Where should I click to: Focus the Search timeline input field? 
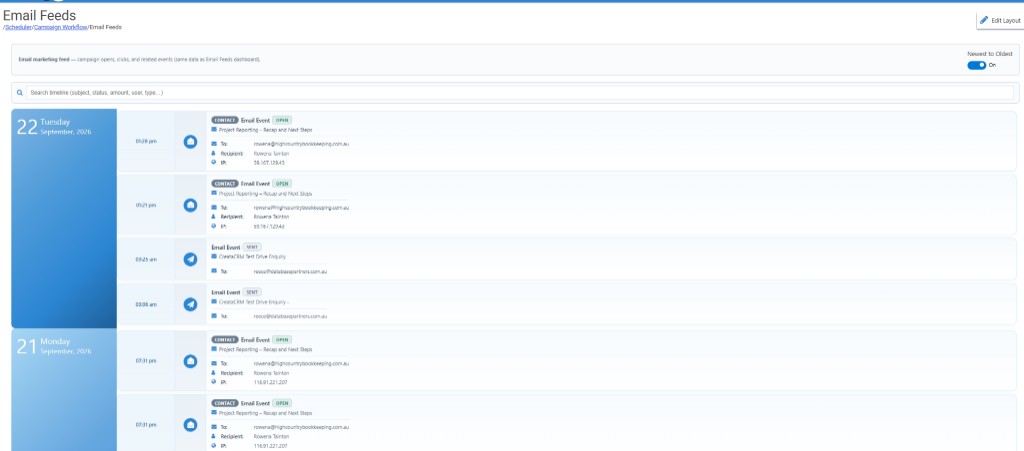(520, 93)
